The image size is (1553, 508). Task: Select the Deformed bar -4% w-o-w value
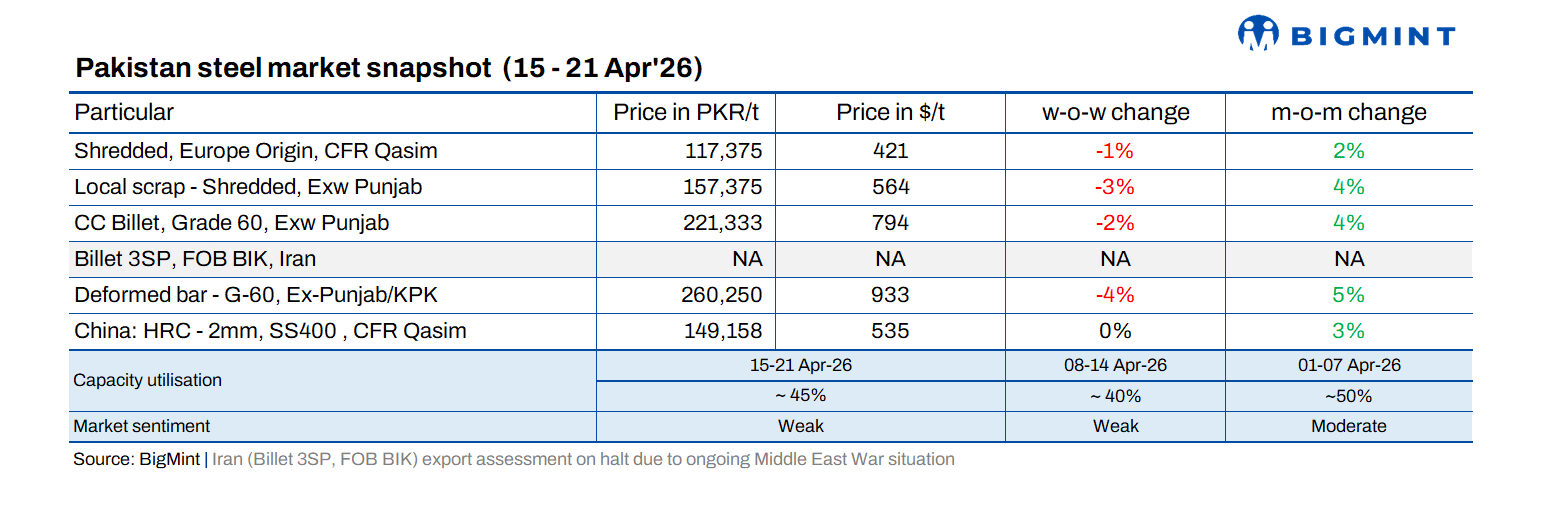tap(1115, 295)
